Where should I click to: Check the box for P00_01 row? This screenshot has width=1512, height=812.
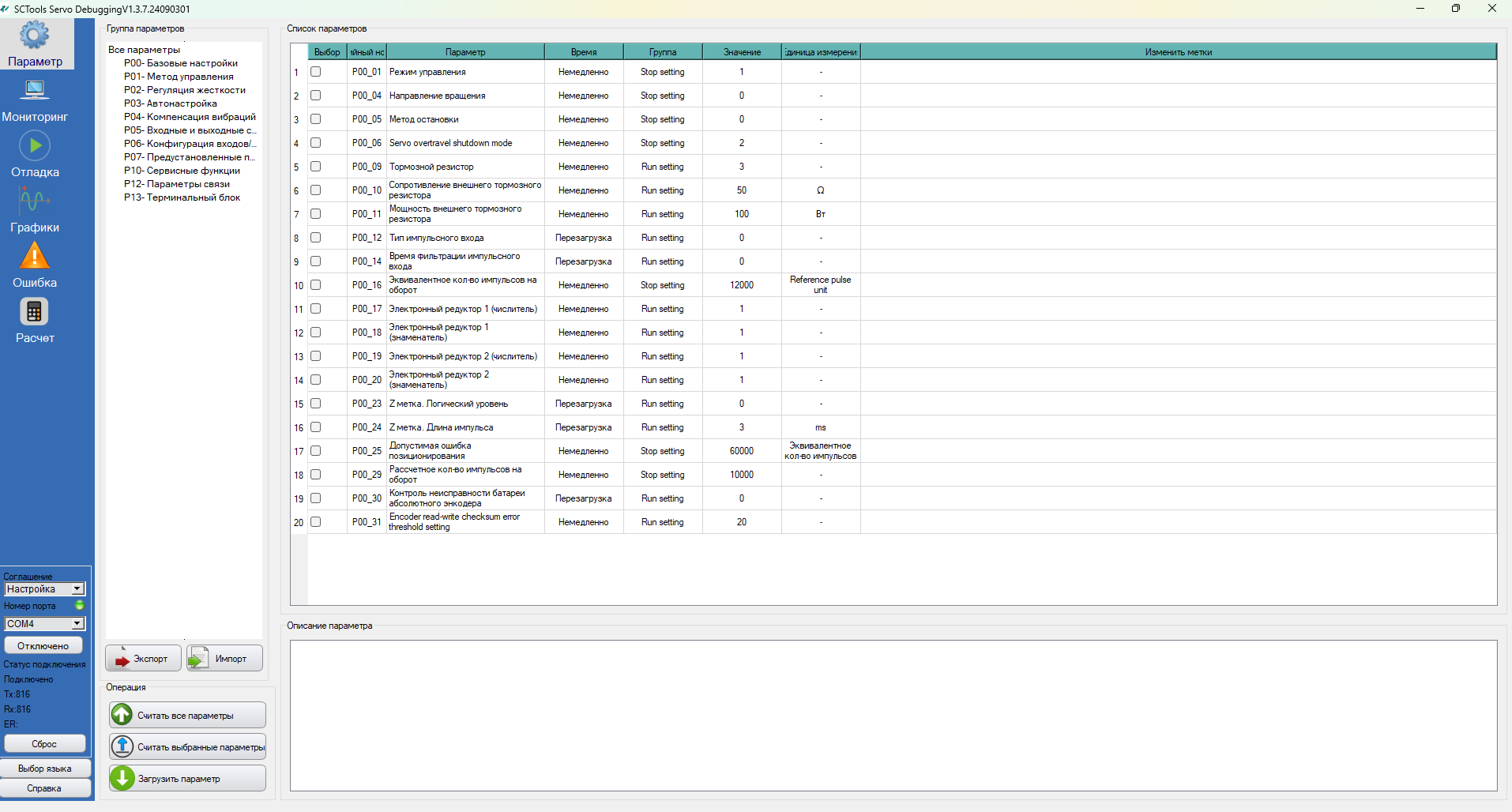tap(315, 72)
